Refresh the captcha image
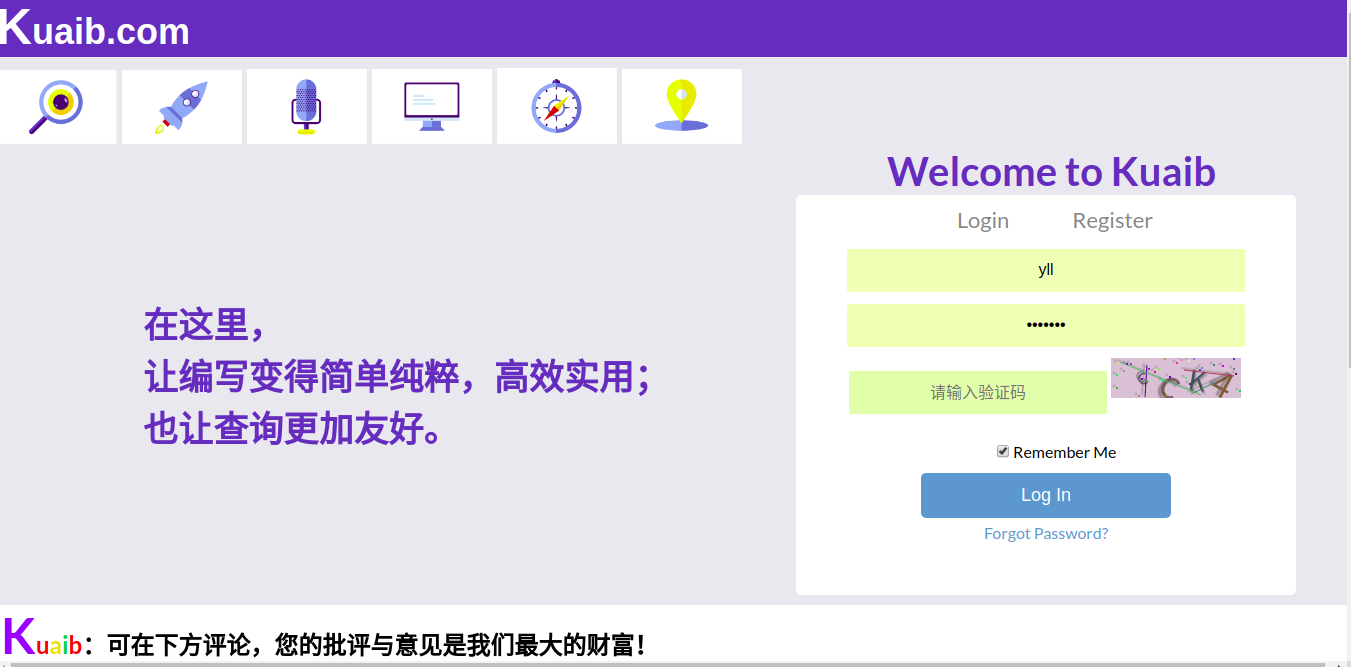1351x667 pixels. coord(1176,378)
